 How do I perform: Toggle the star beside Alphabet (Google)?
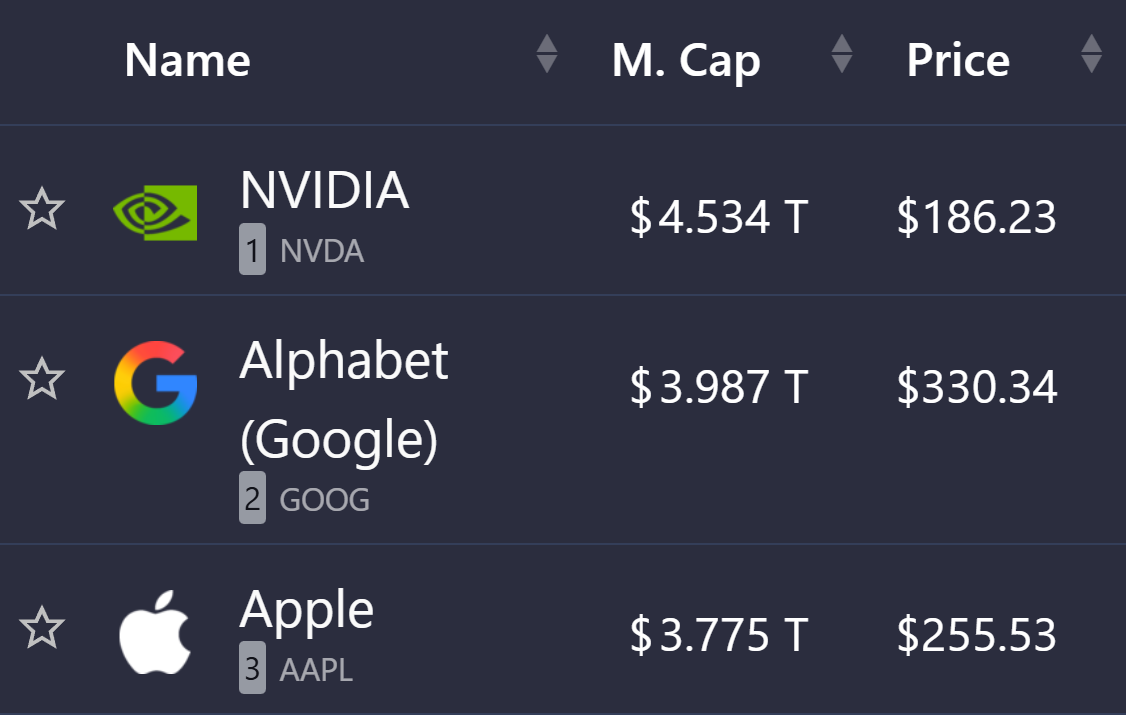point(42,380)
